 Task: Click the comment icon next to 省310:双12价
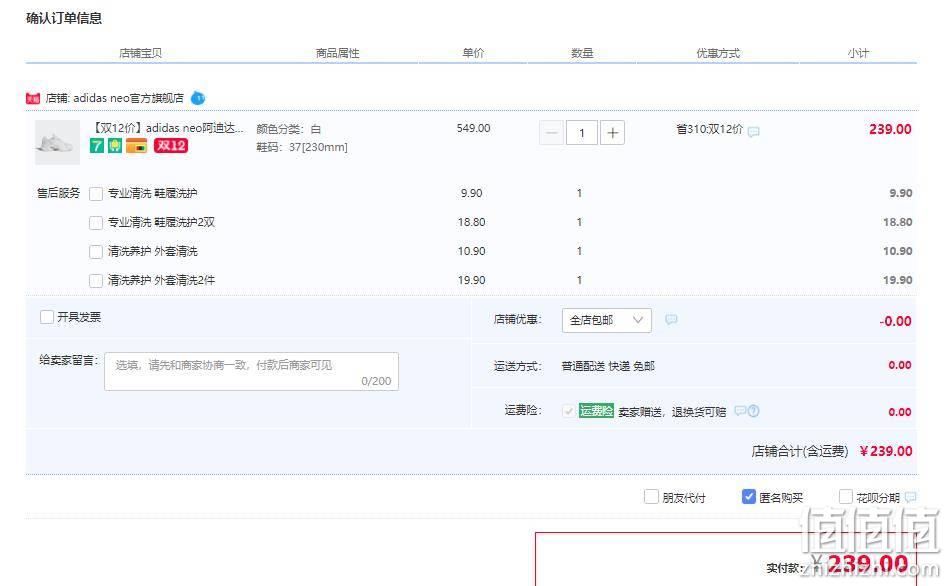coord(754,131)
